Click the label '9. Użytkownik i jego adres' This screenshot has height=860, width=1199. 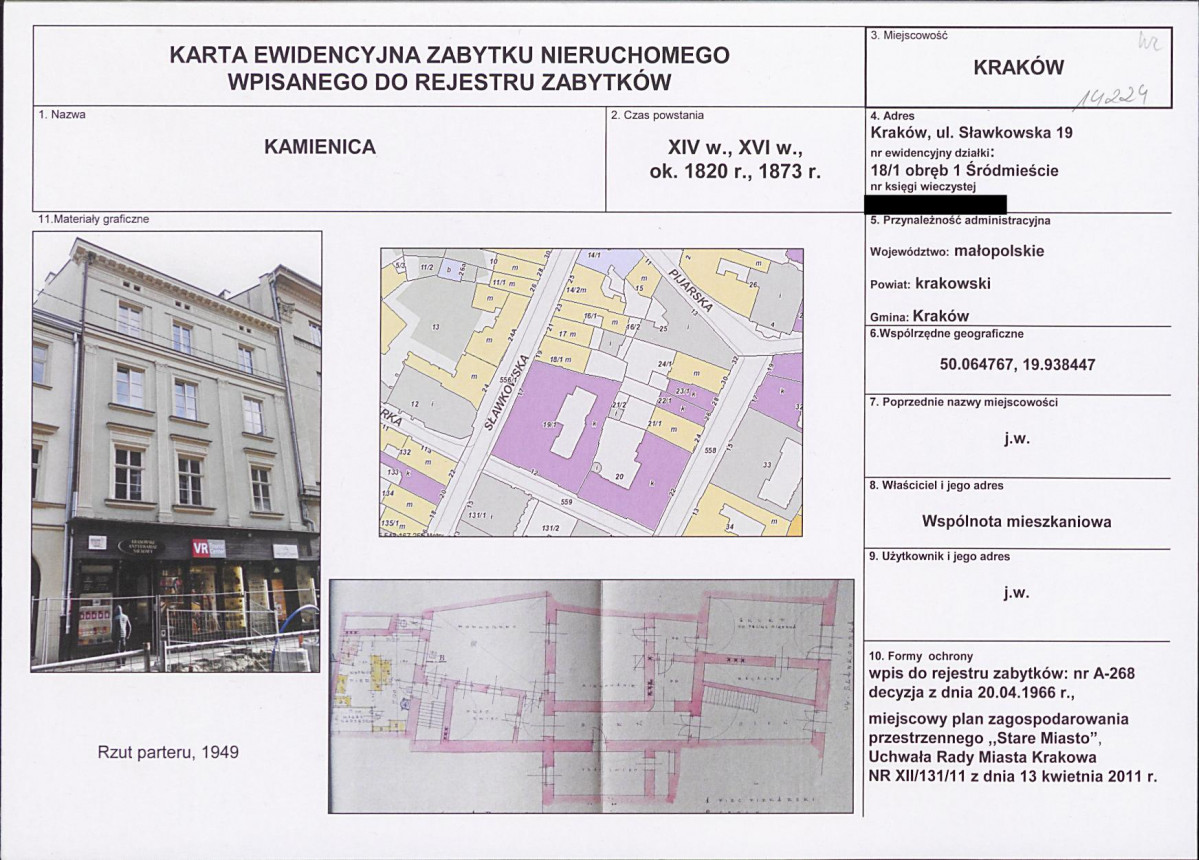(x=940, y=557)
